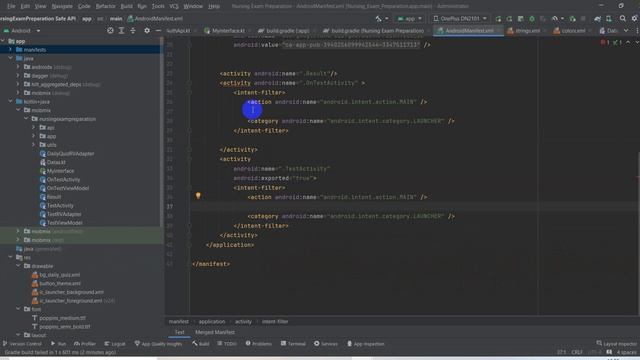Open Device Manager icon in toolbar
The image size is (640, 360).
click(609, 19)
